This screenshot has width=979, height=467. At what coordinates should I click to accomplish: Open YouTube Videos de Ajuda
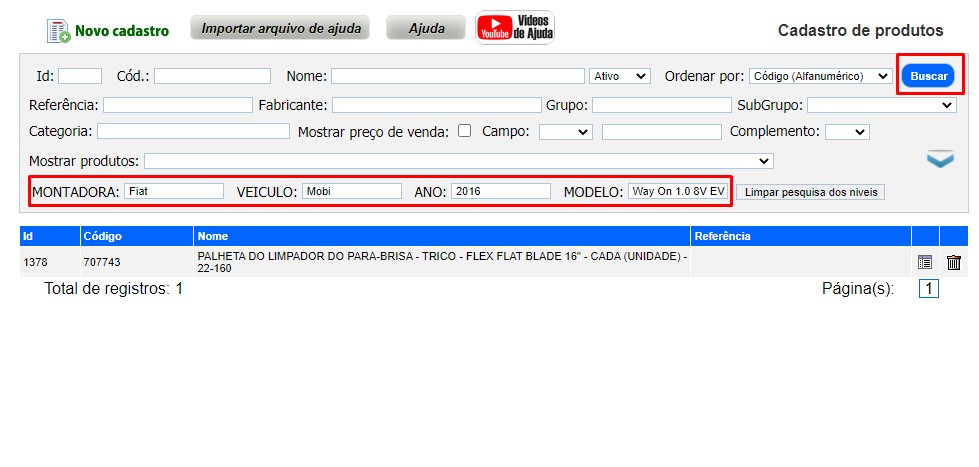coord(514,27)
